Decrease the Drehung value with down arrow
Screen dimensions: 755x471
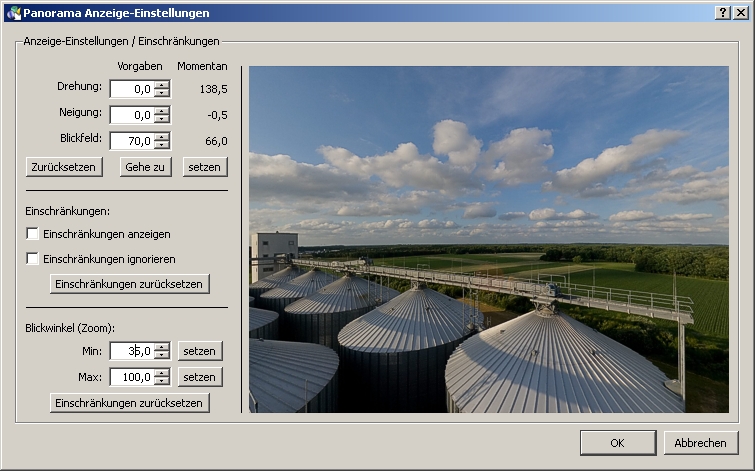(x=162, y=94)
